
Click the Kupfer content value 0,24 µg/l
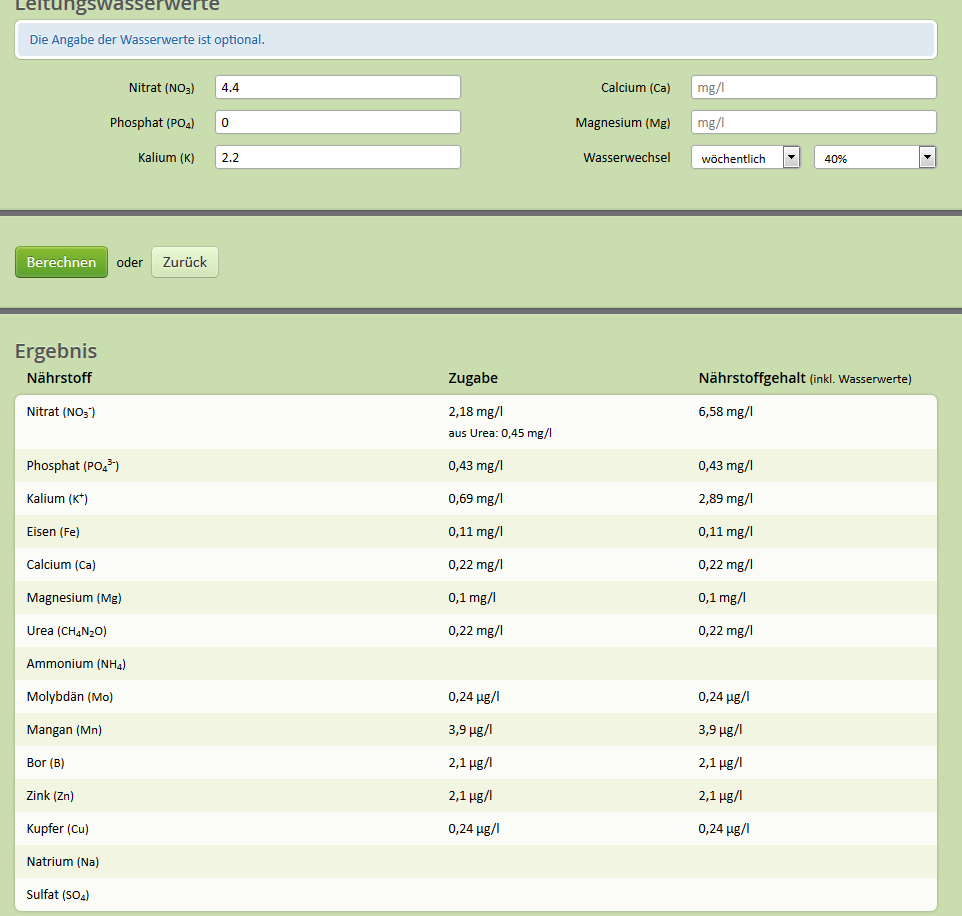coord(723,829)
